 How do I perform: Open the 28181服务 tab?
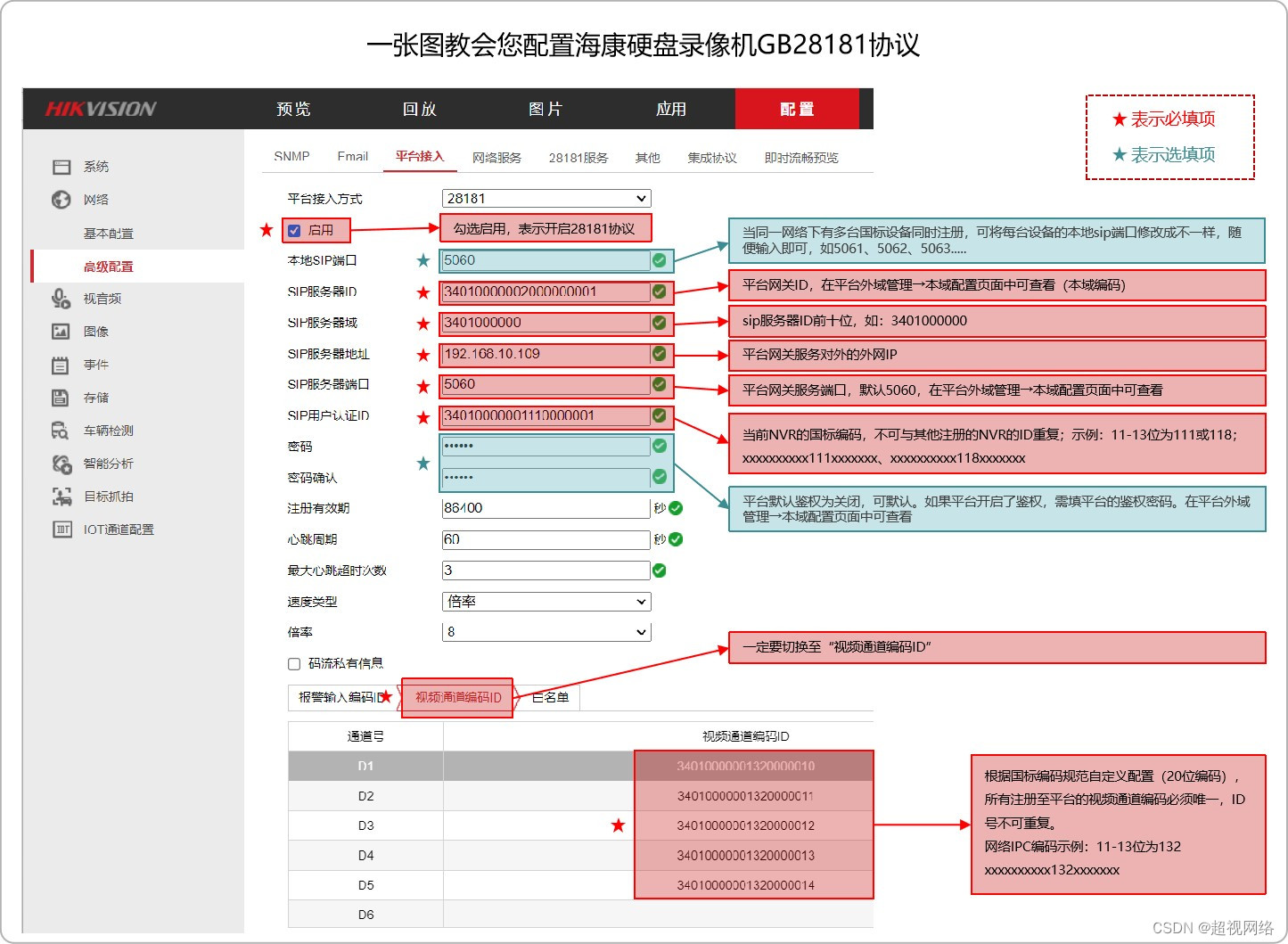pos(578,158)
